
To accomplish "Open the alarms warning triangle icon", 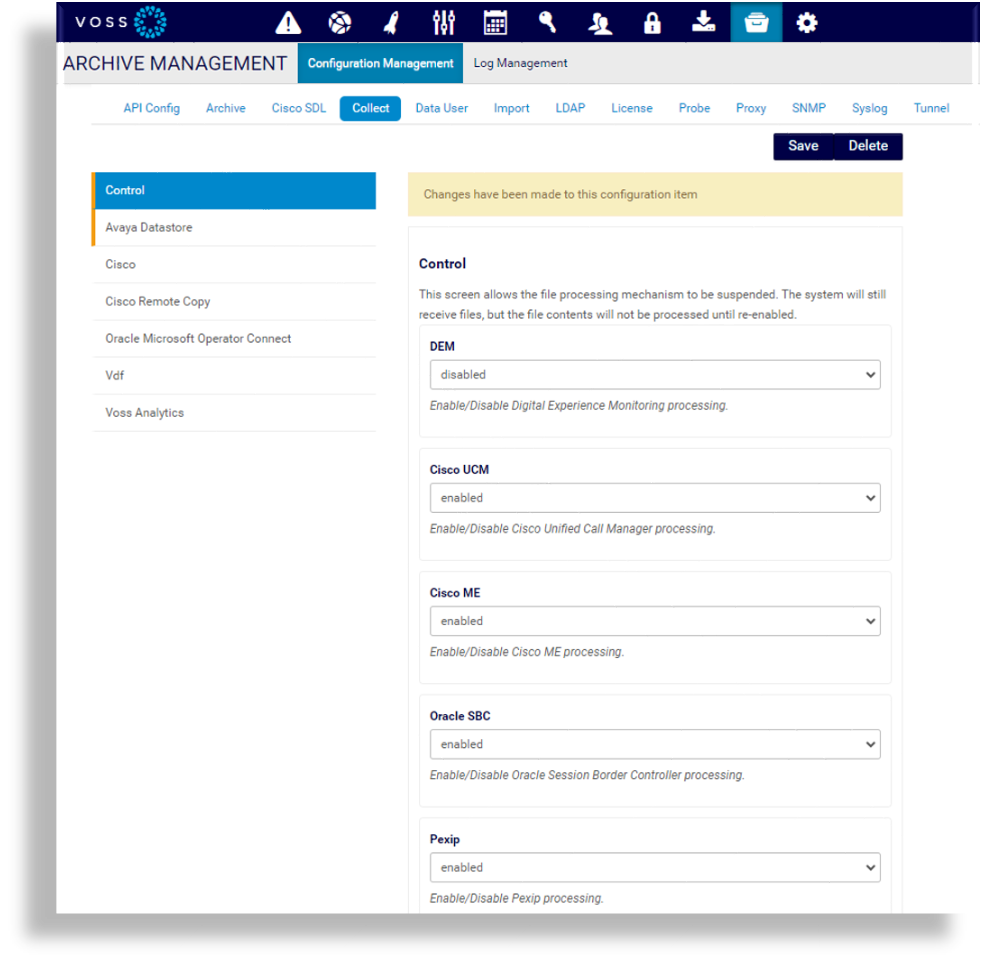I will [288, 21].
